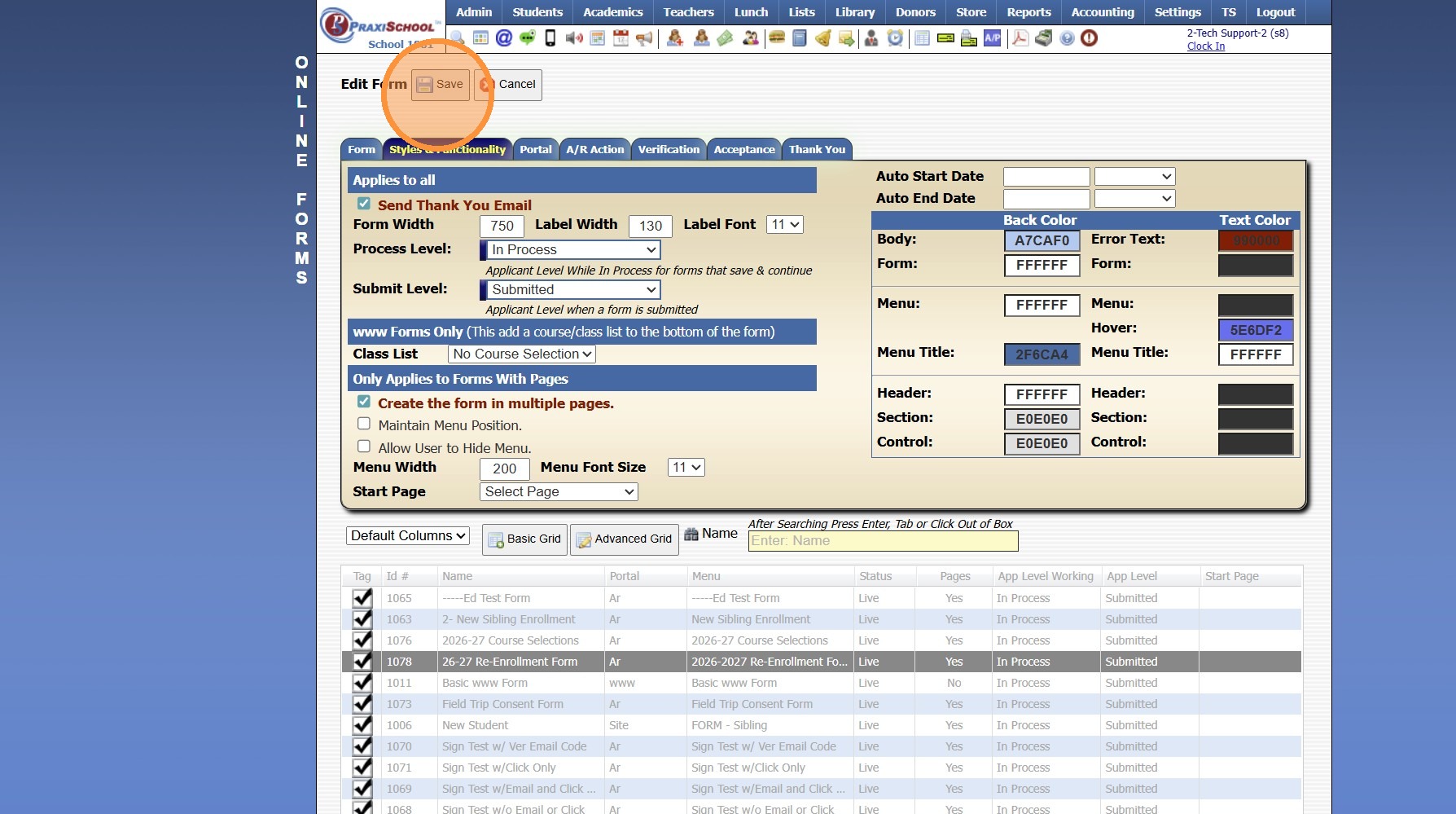The image size is (1456, 814).
Task: Click the Name search input box
Action: (x=884, y=541)
